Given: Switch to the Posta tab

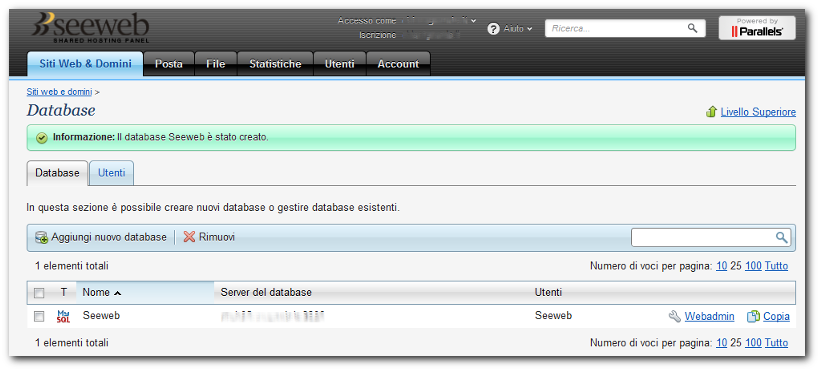Looking at the screenshot, I should pos(169,64).
